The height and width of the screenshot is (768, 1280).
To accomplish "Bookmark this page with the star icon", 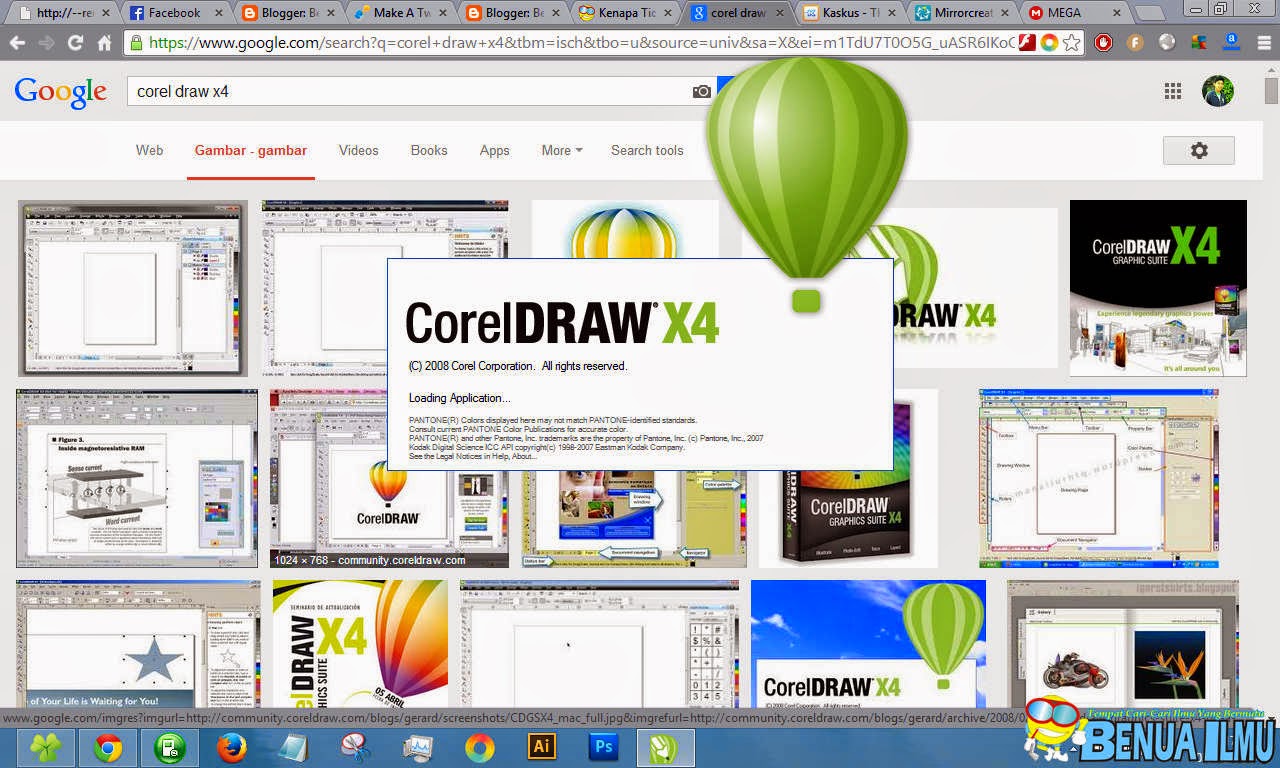I will pyautogui.click(x=1071, y=43).
